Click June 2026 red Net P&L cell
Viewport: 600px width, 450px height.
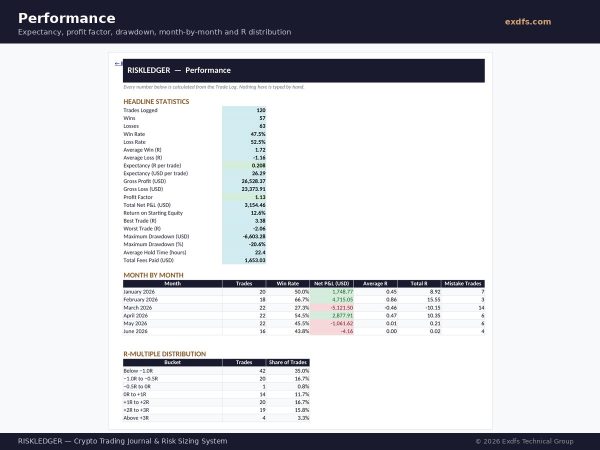(x=331, y=331)
